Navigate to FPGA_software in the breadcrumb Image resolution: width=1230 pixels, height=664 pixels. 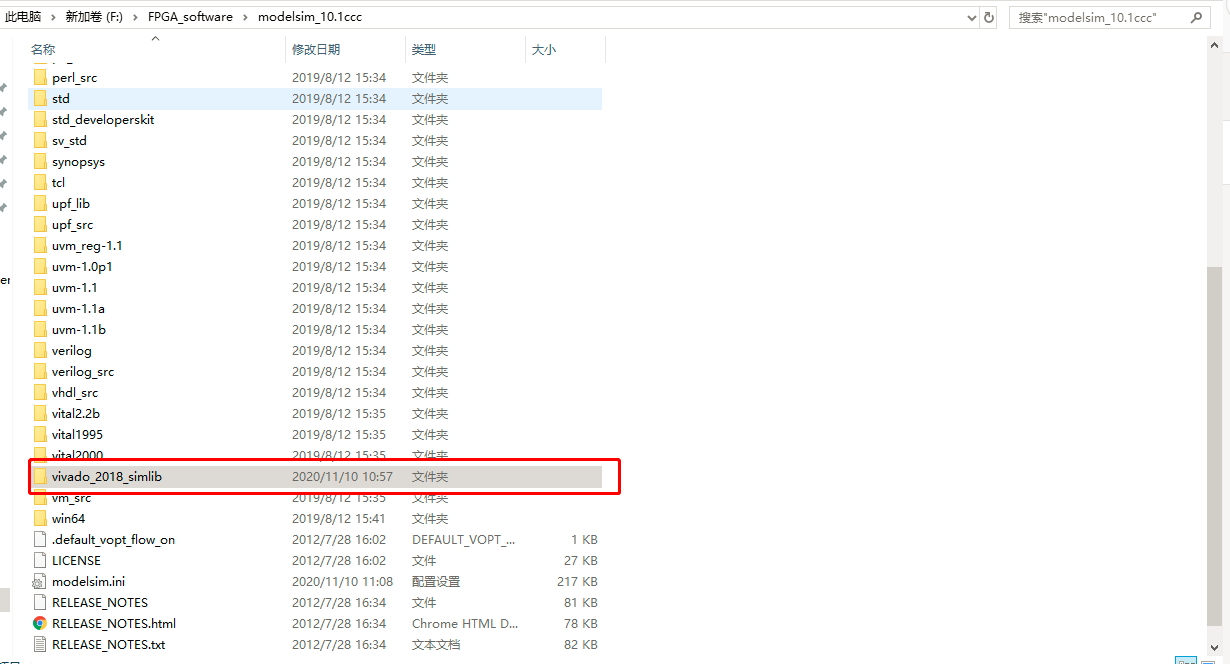pos(190,16)
